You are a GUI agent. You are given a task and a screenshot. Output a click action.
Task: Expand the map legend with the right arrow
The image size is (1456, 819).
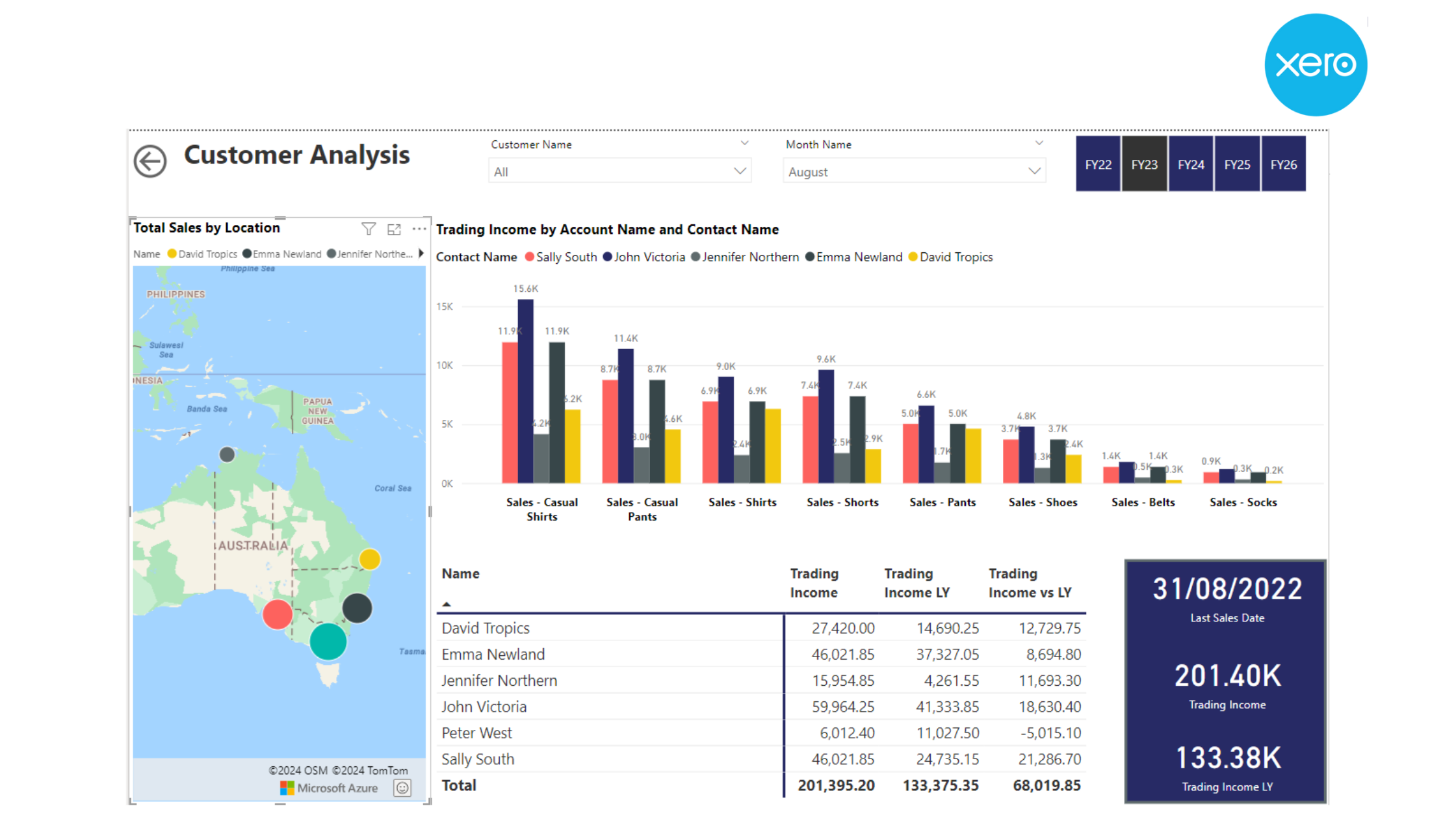pos(420,254)
